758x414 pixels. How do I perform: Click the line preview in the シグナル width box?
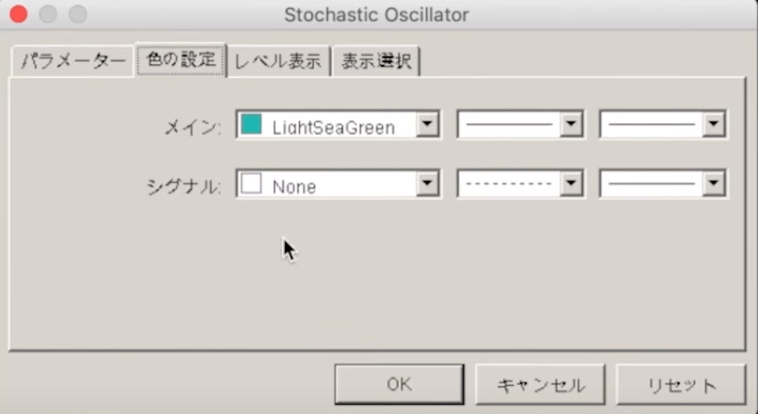652,184
